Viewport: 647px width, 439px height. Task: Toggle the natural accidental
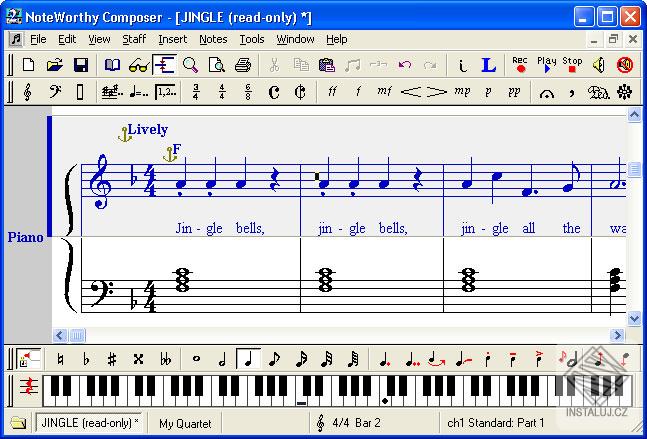pyautogui.click(x=60, y=359)
